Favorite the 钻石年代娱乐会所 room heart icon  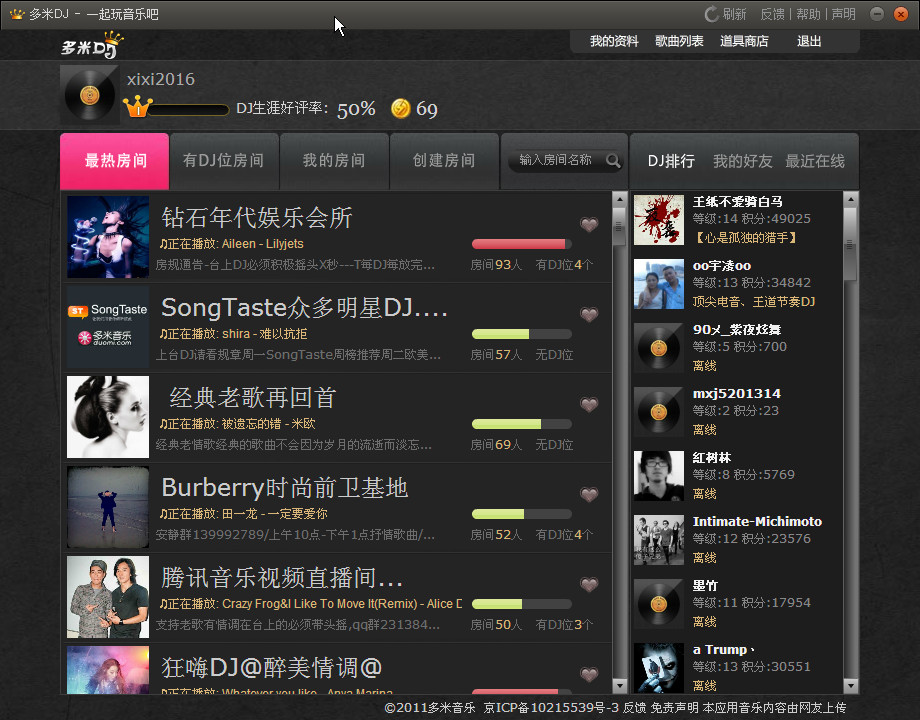pos(589,224)
